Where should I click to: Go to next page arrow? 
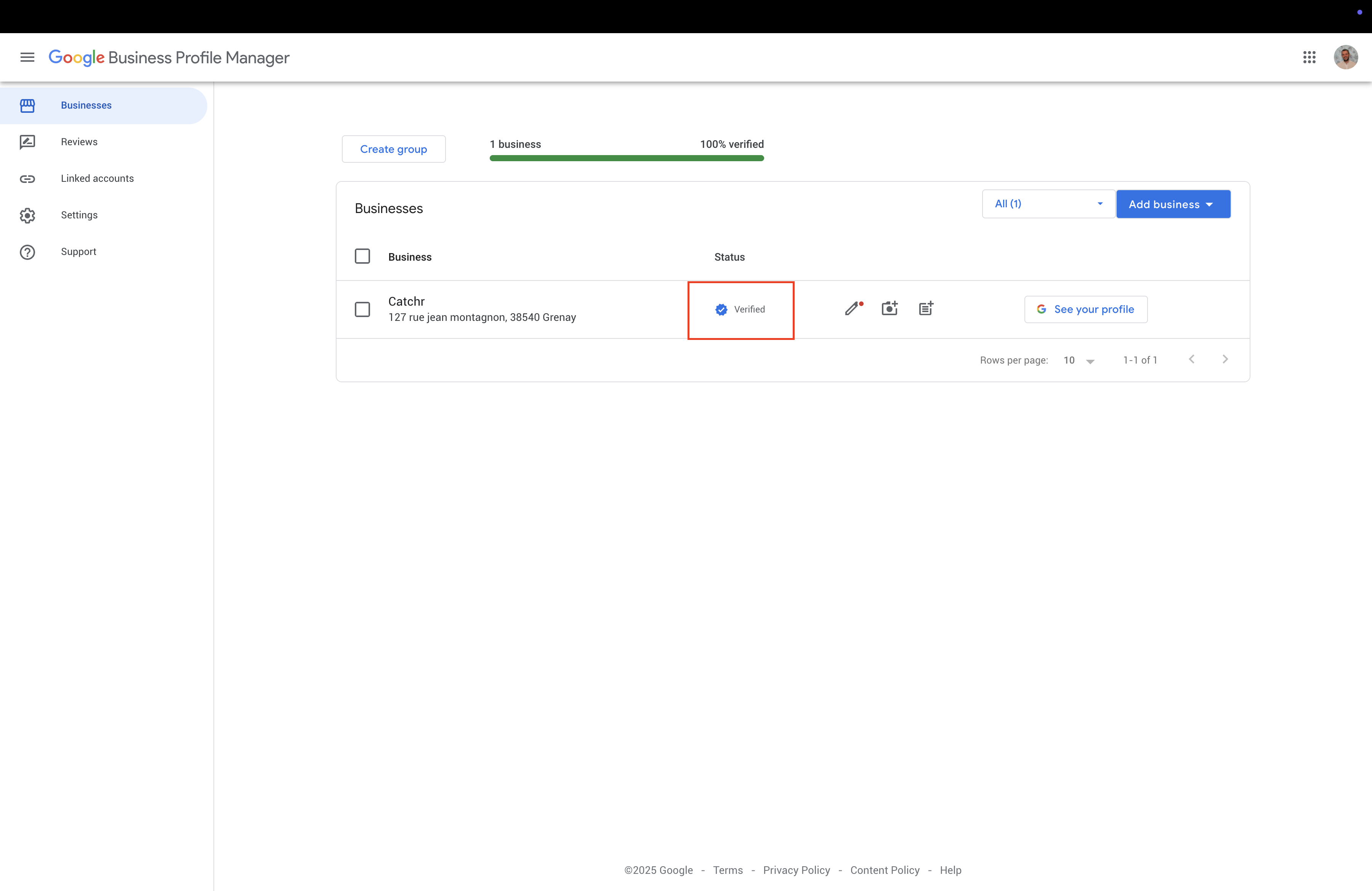(x=1225, y=359)
